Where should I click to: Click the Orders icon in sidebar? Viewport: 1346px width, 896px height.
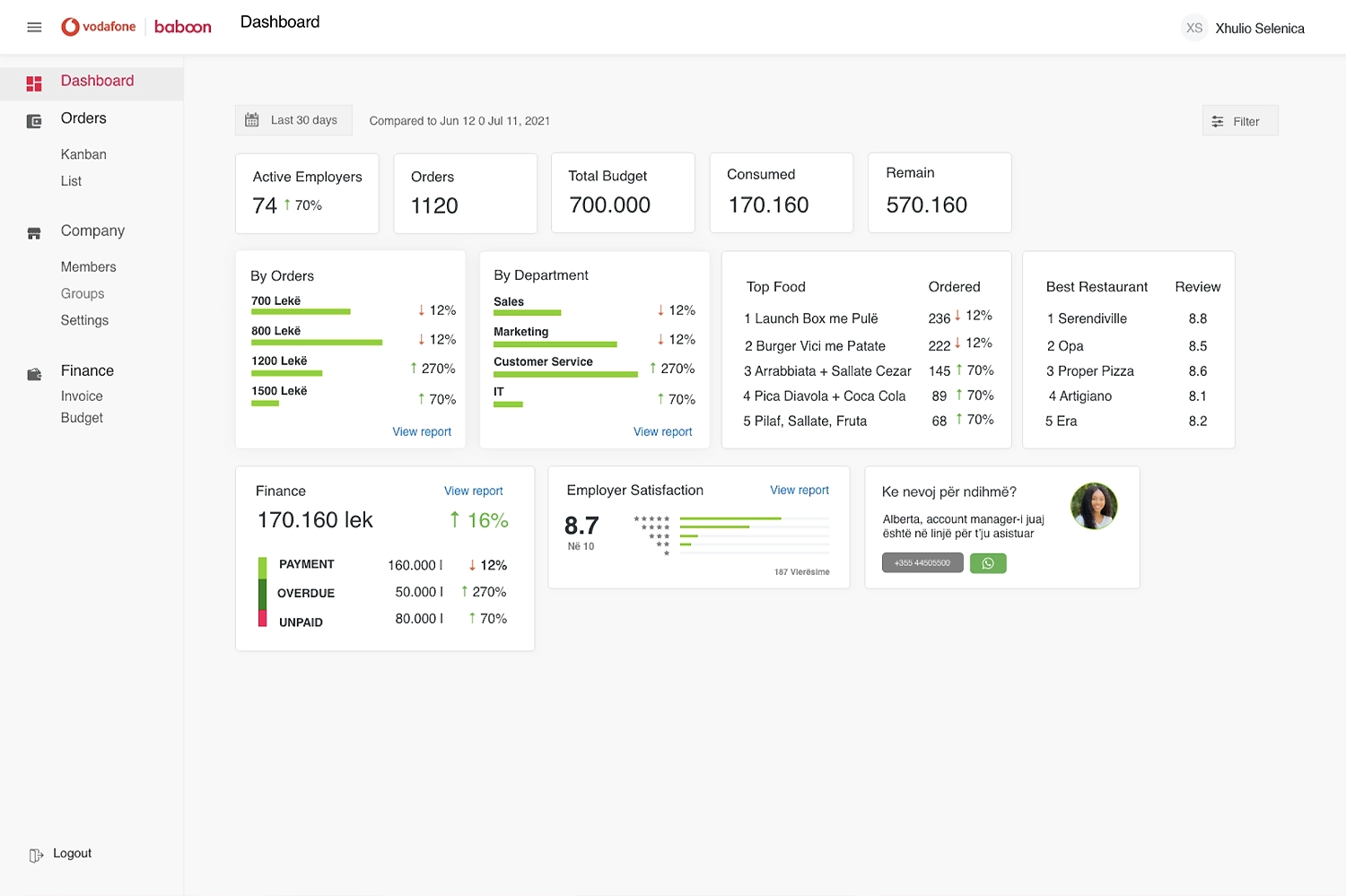[x=34, y=119]
